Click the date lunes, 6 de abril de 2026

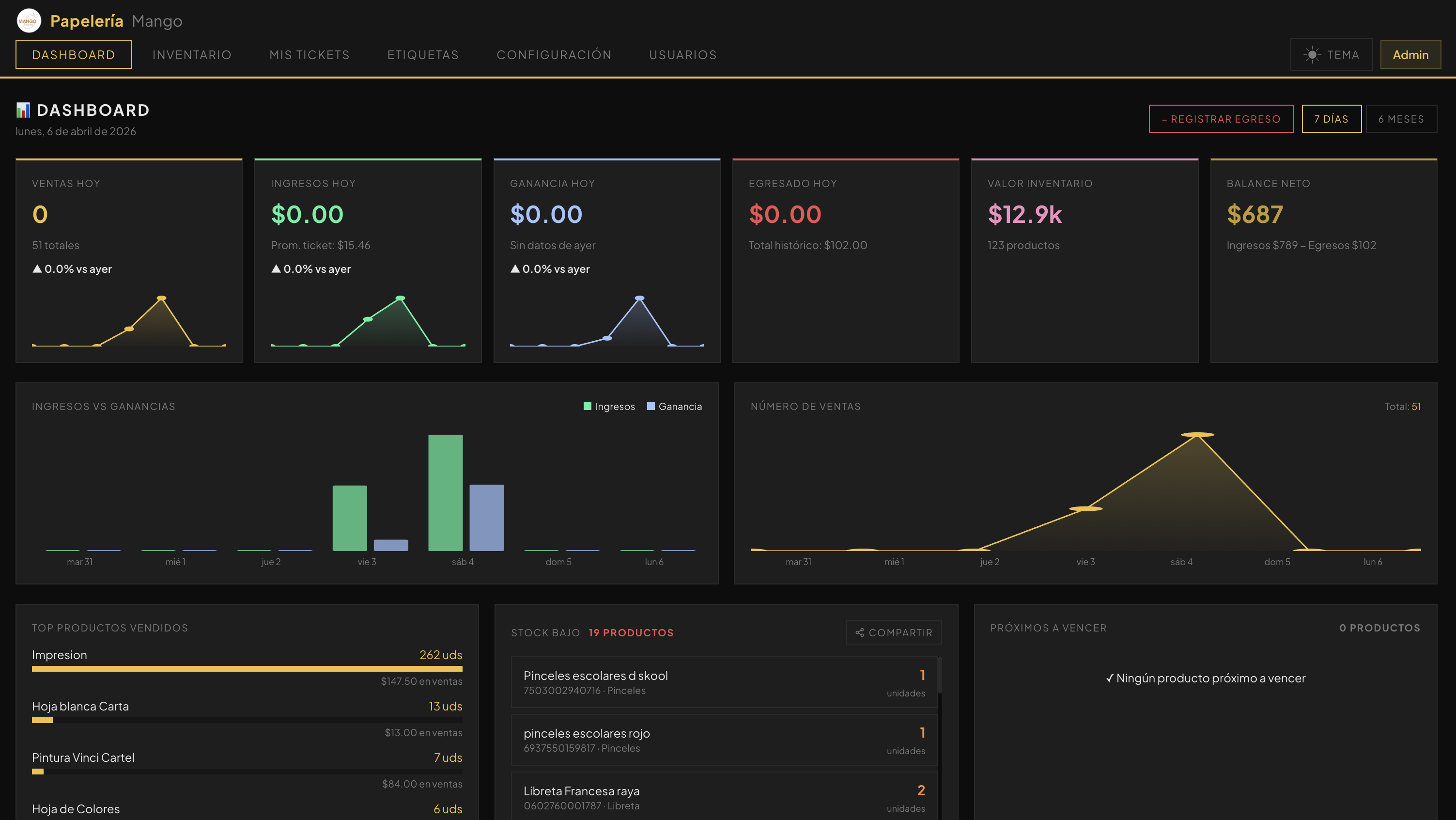tap(76, 131)
